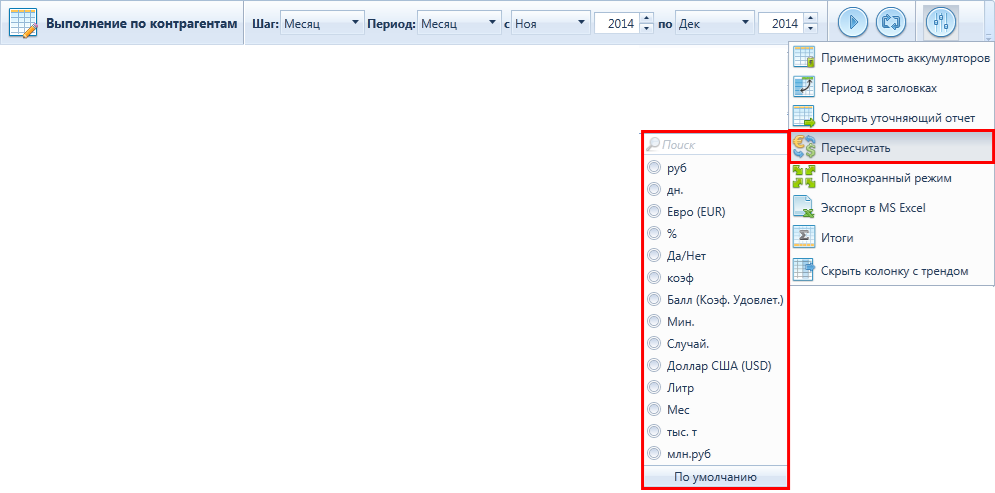Open the Период dropdown set to Месяц
Image resolution: width=995 pixels, height=493 pixels.
tap(459, 23)
